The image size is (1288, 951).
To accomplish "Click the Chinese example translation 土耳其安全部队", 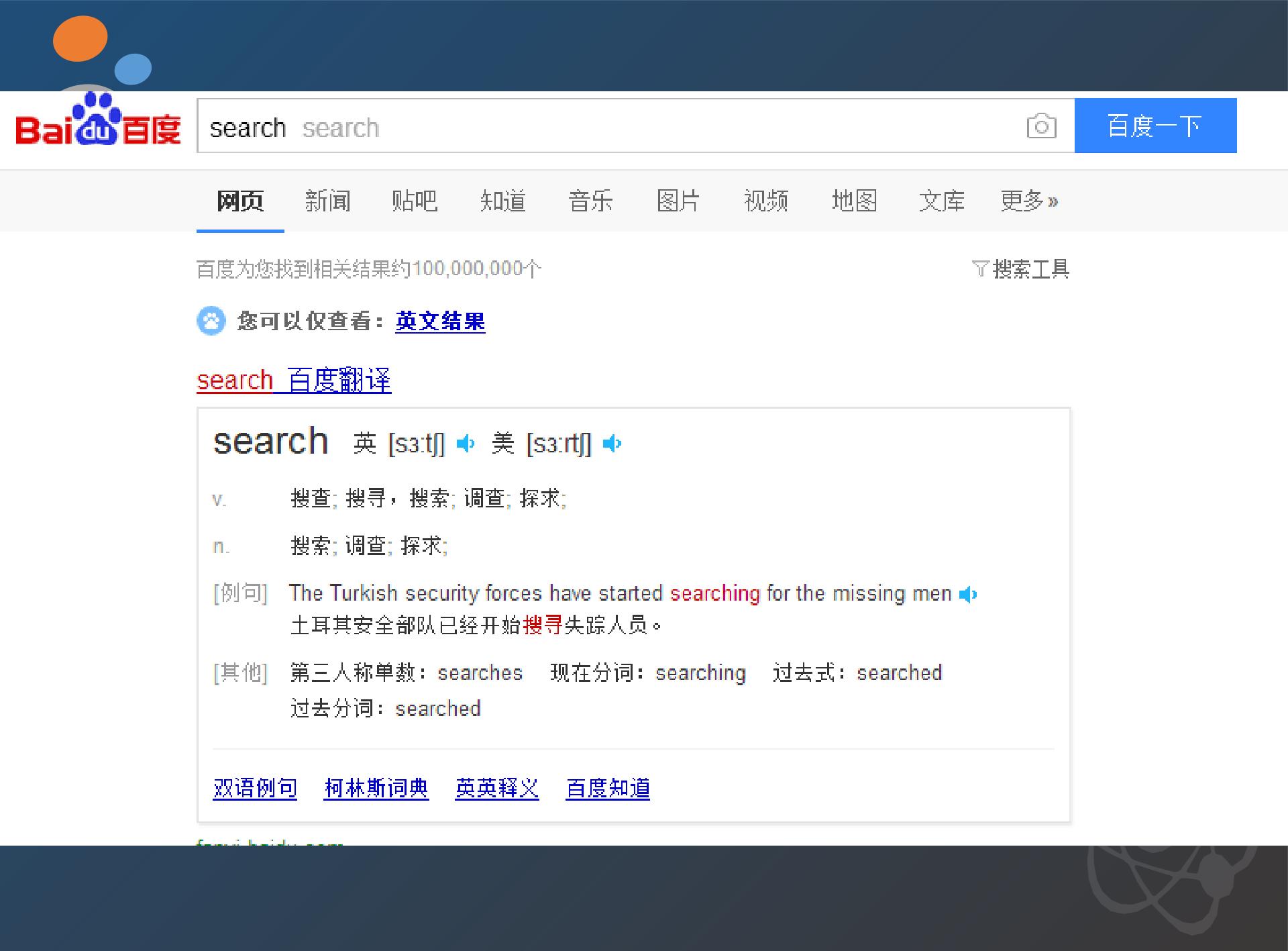I will [x=476, y=625].
